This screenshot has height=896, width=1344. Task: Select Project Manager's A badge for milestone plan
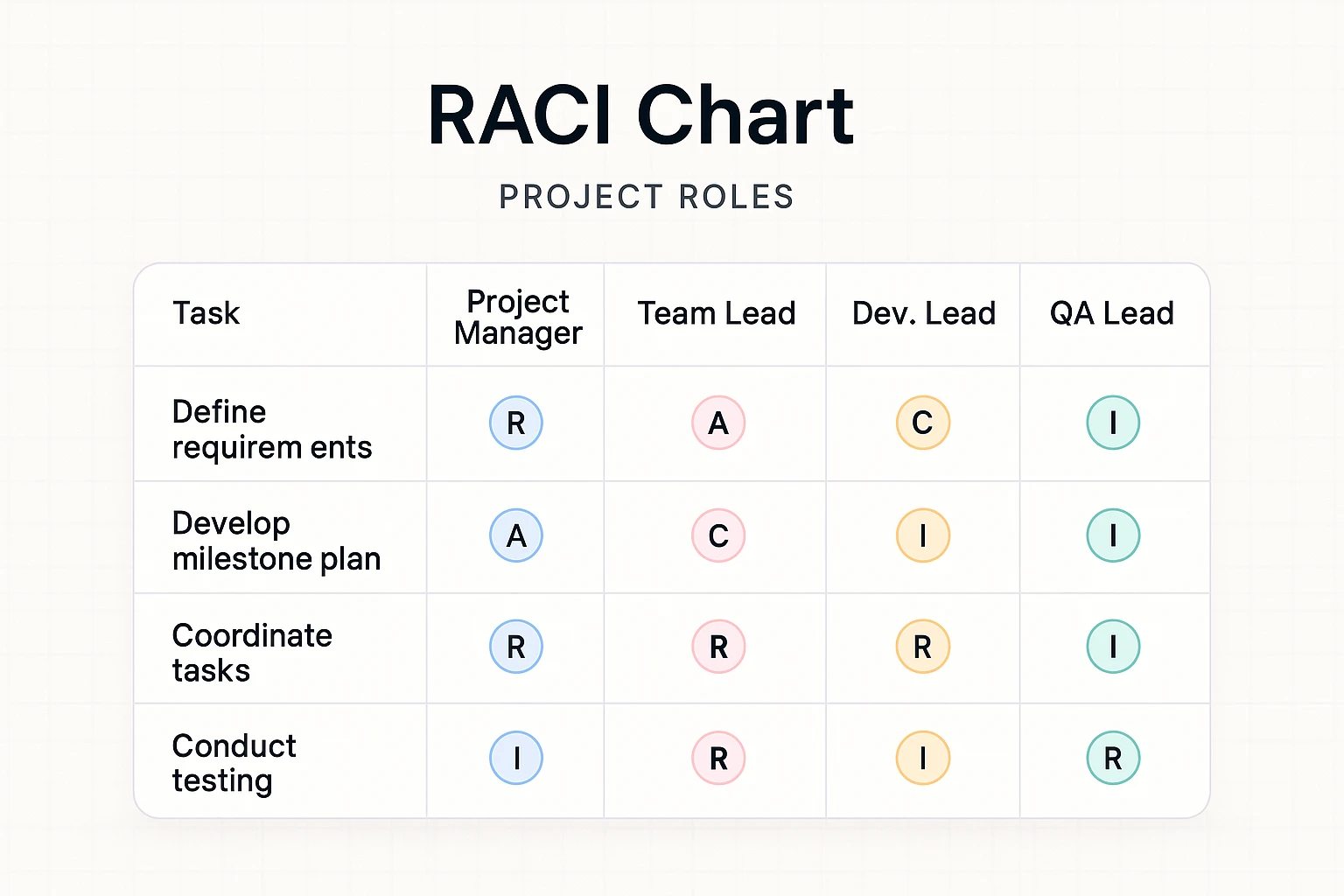pos(516,535)
